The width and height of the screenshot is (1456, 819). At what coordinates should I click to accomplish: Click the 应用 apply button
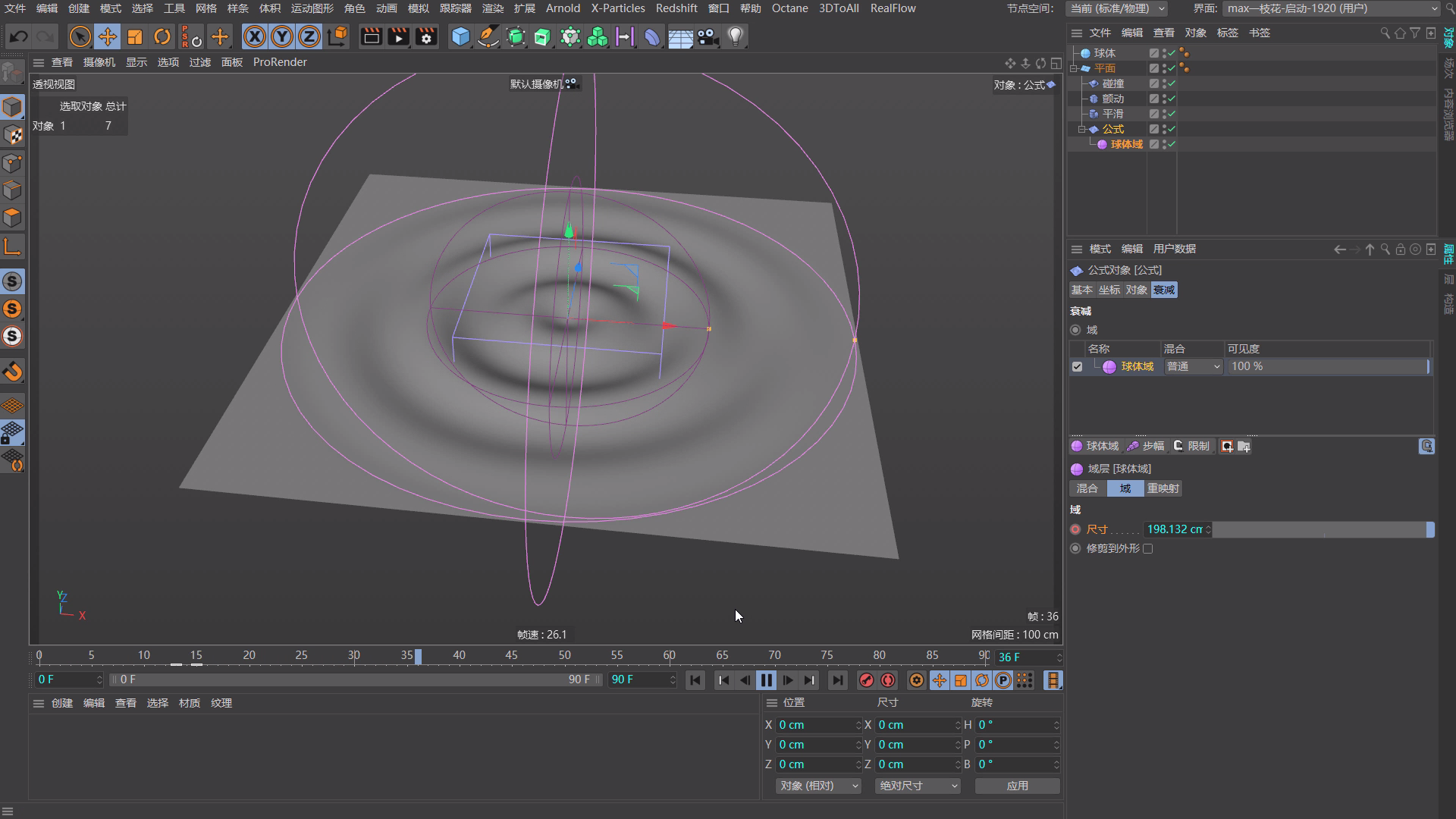click(1017, 786)
